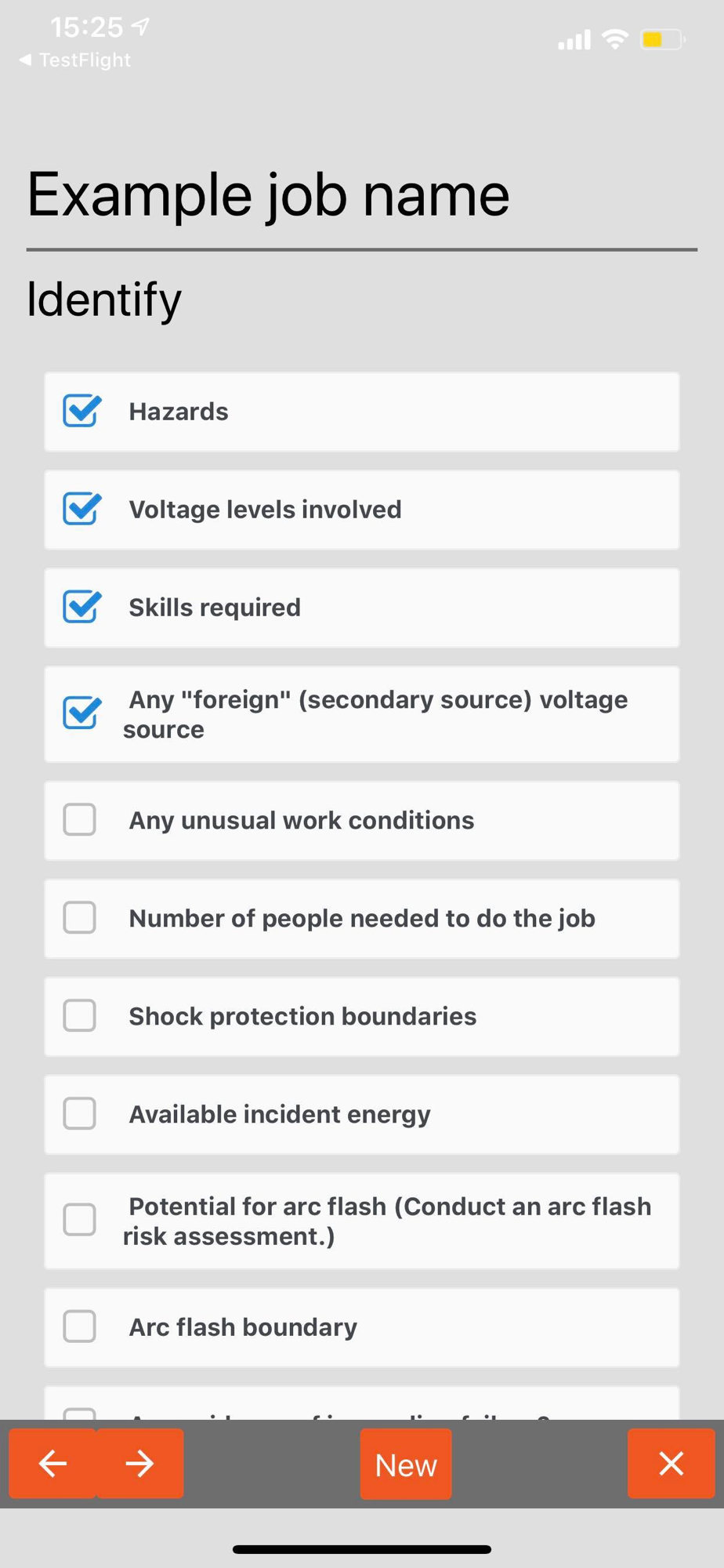Image resolution: width=724 pixels, height=1568 pixels.
Task: Check Any unusual work conditions
Action: [x=80, y=819]
